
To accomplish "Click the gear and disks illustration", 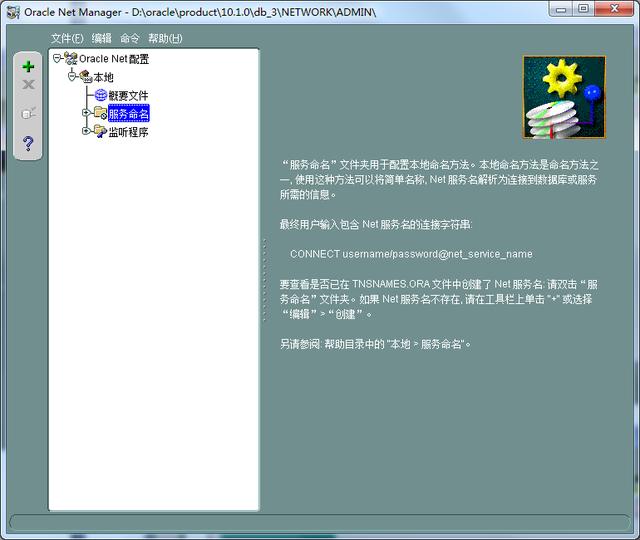I will [564, 97].
